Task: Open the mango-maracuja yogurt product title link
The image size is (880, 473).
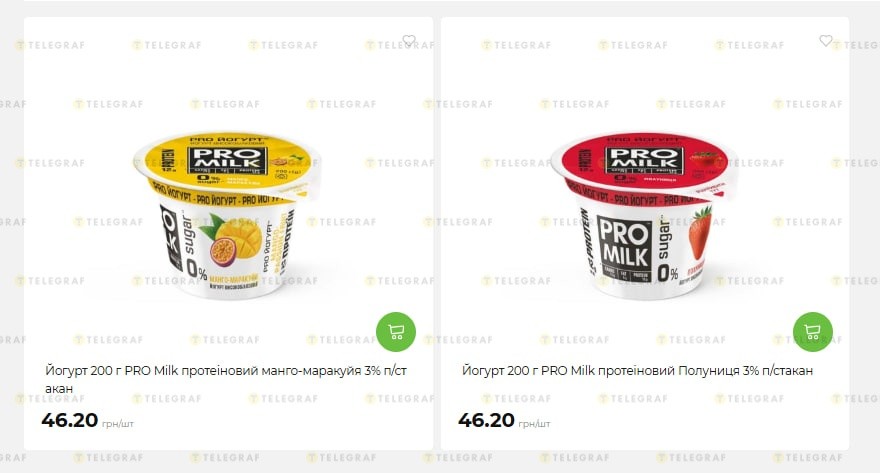Action: pyautogui.click(x=226, y=379)
